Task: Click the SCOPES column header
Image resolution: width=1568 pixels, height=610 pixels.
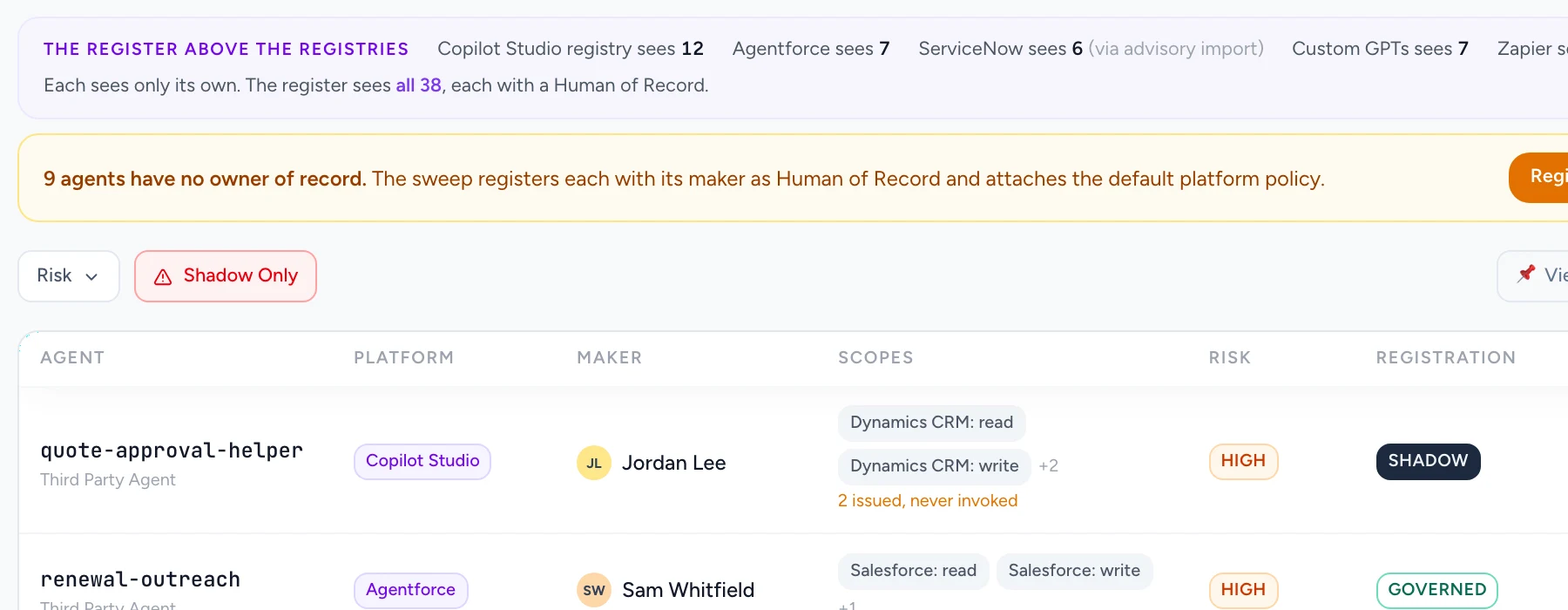Action: (x=875, y=358)
